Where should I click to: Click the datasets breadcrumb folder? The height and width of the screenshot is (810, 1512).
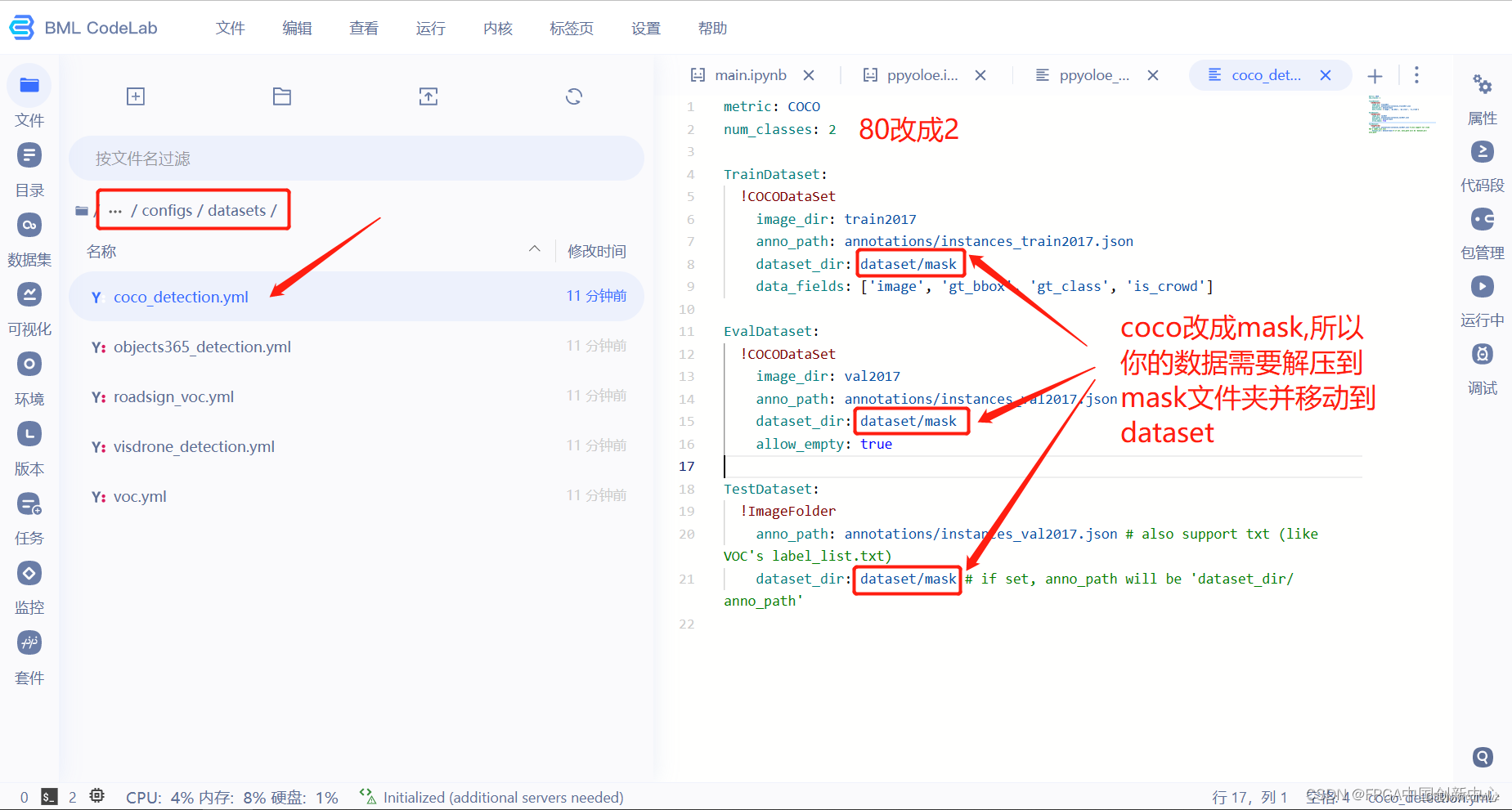pyautogui.click(x=237, y=211)
